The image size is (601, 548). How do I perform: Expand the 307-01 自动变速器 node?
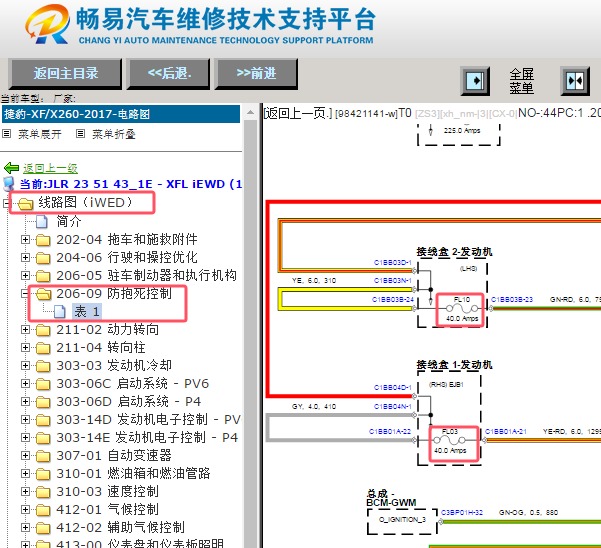25,456
